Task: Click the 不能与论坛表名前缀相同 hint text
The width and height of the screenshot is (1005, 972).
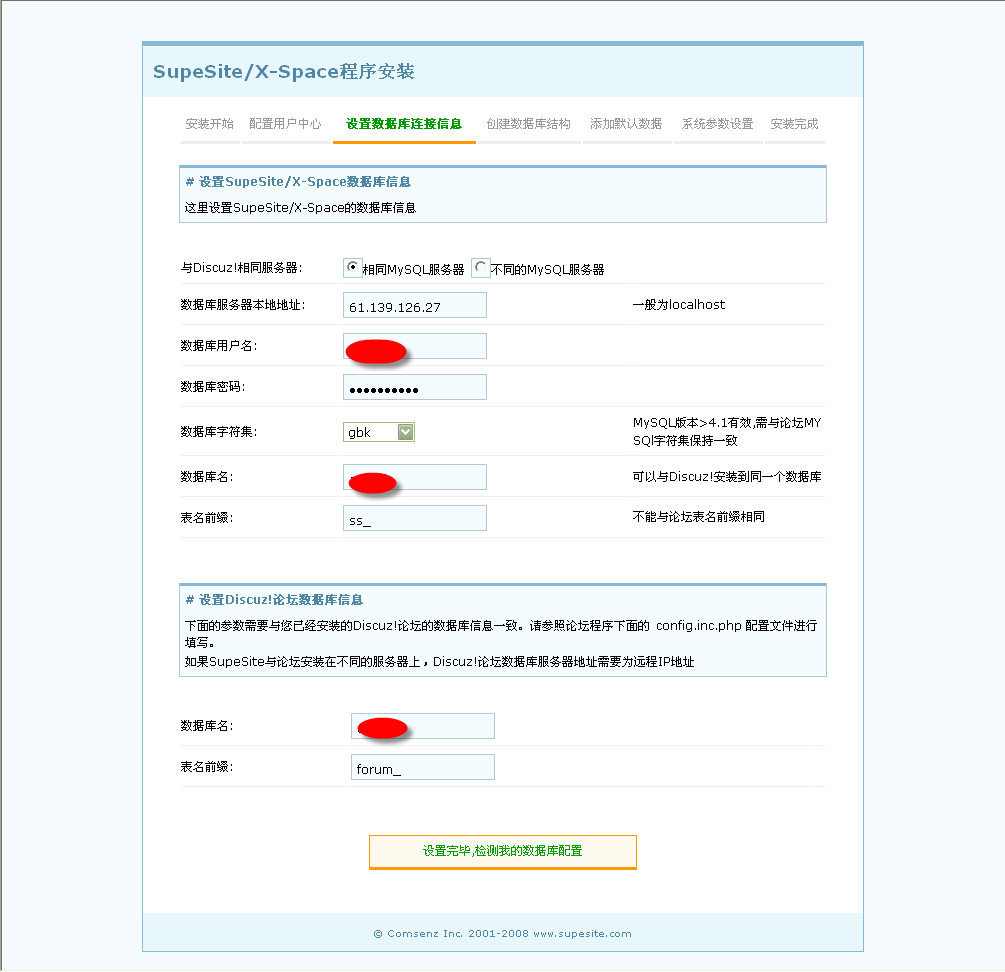Action: pos(699,516)
